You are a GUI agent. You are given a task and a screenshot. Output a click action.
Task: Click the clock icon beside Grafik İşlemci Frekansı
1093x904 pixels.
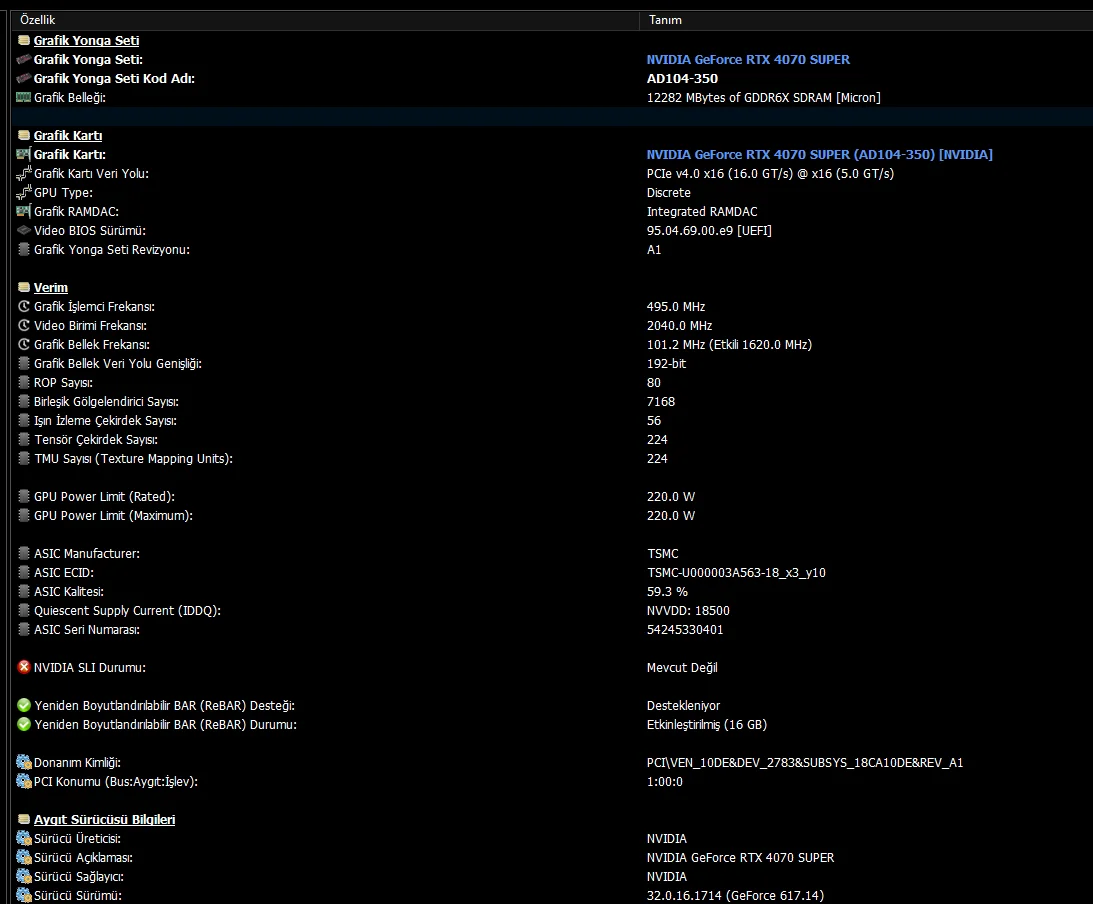(24, 306)
